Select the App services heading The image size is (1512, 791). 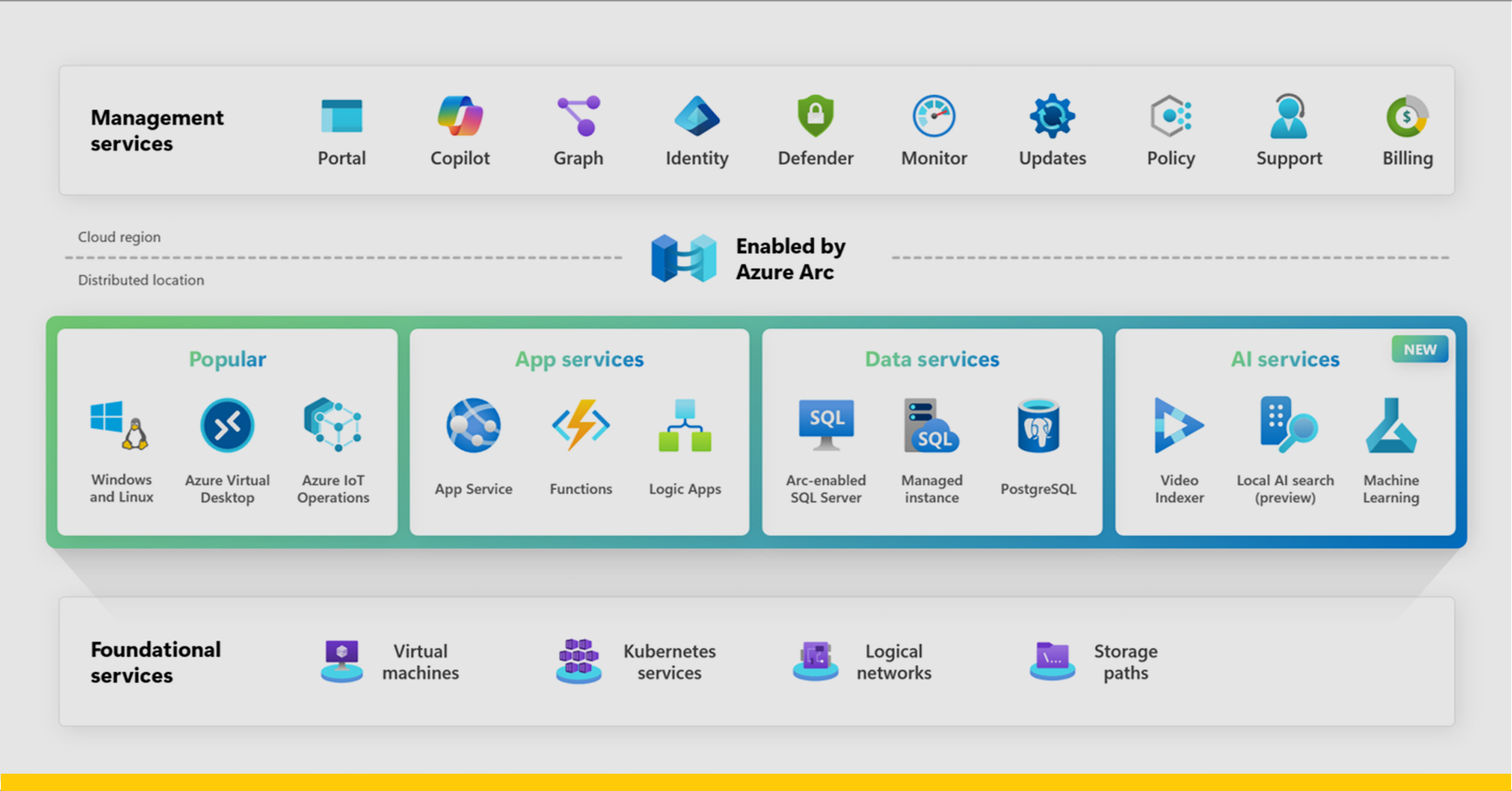point(579,359)
